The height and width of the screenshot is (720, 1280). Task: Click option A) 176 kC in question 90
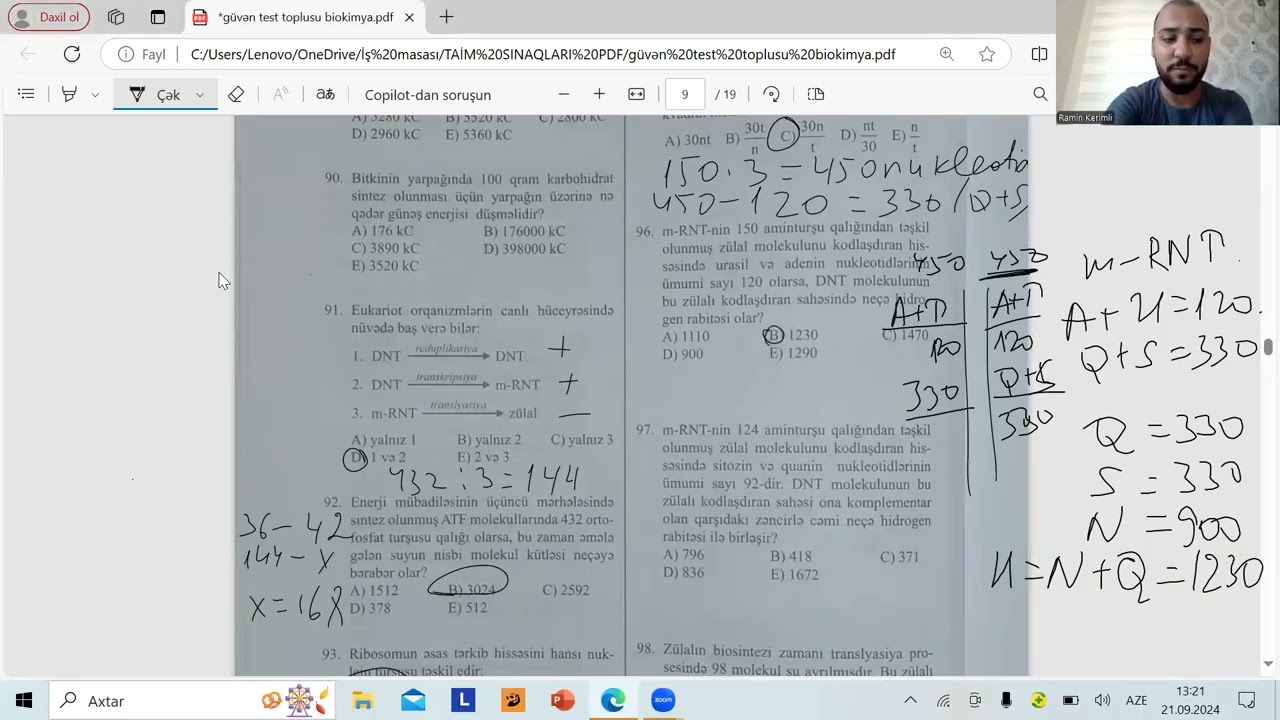pos(382,231)
